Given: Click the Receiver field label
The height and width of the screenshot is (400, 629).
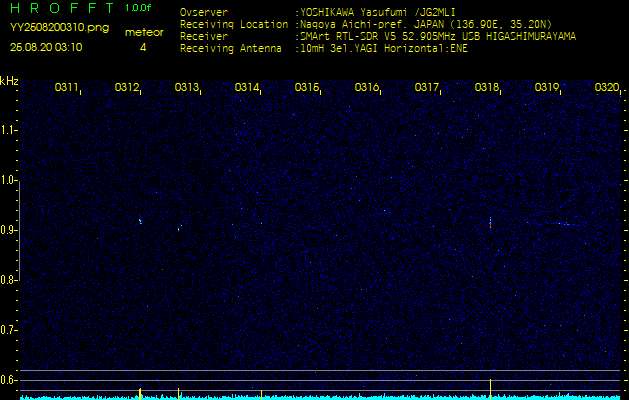Looking at the screenshot, I should click(204, 37).
